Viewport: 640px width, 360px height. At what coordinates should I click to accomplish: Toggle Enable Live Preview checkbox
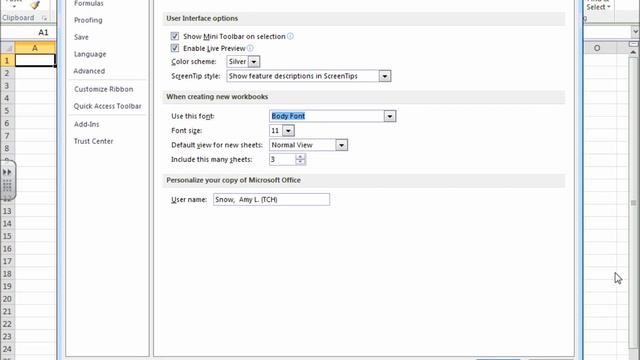175,48
